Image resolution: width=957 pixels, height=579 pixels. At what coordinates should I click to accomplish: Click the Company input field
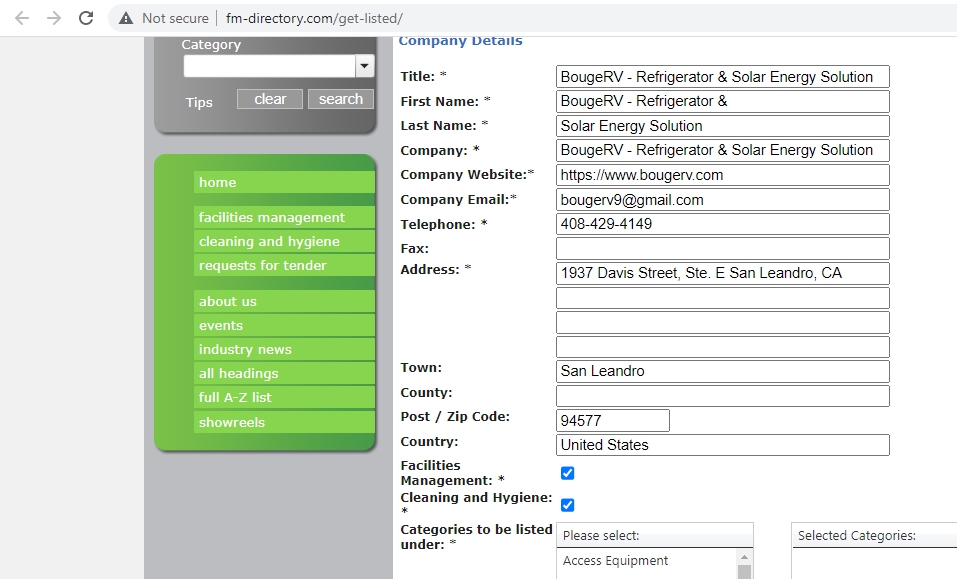point(723,150)
